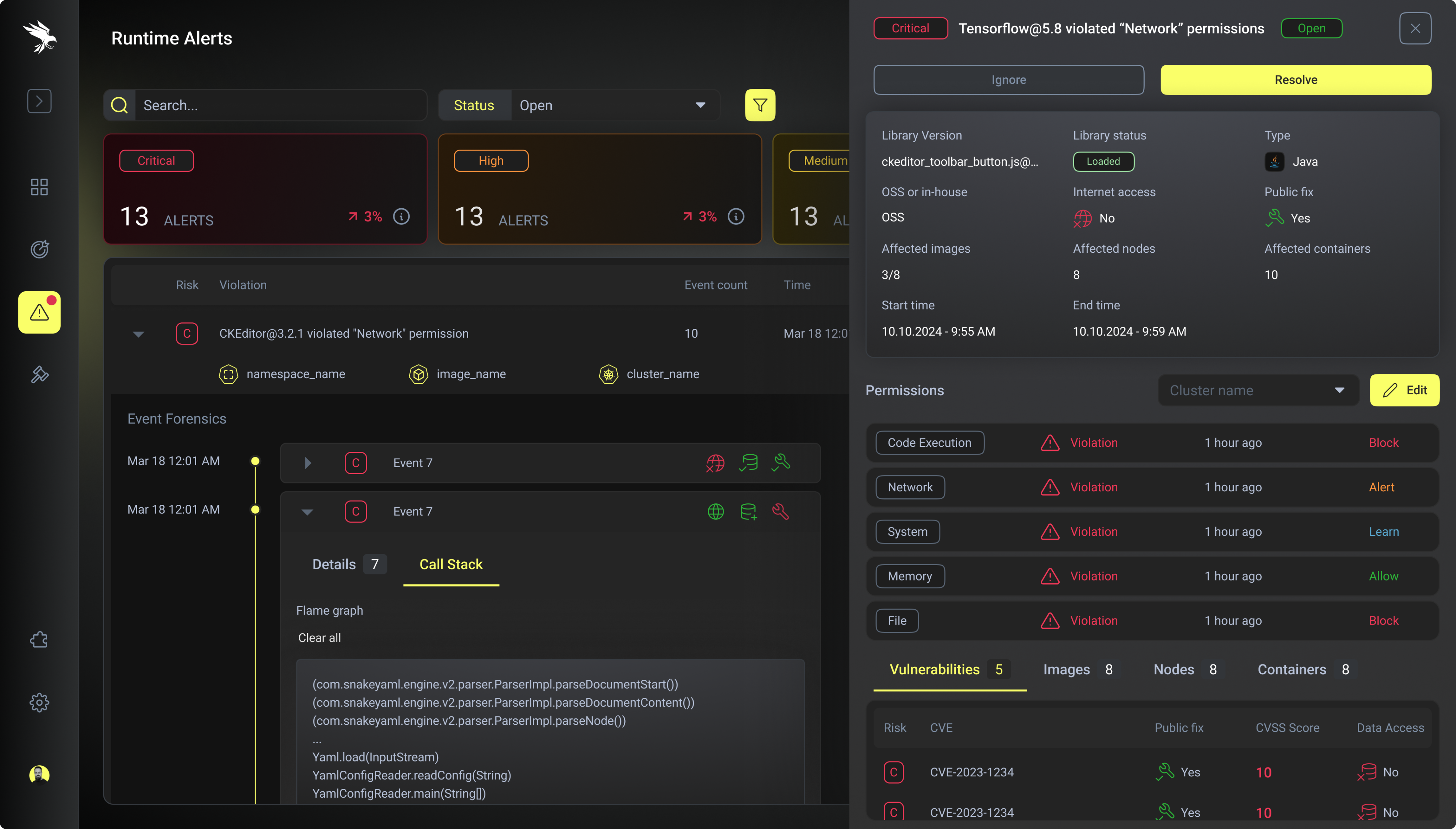This screenshot has height=829, width=1456.
Task: Click the Memory permission tag
Action: pyautogui.click(x=910, y=576)
